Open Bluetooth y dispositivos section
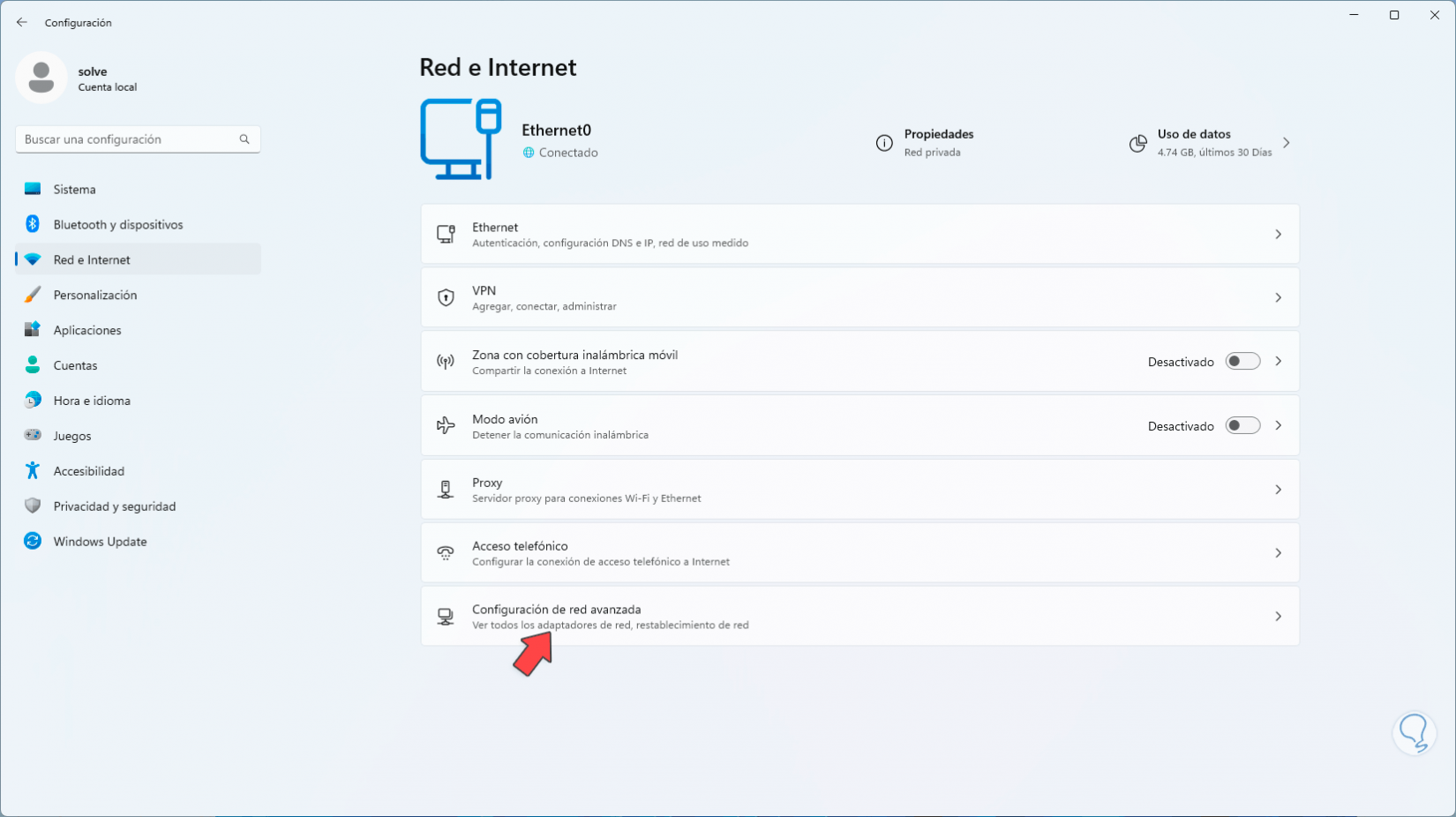 (138, 224)
